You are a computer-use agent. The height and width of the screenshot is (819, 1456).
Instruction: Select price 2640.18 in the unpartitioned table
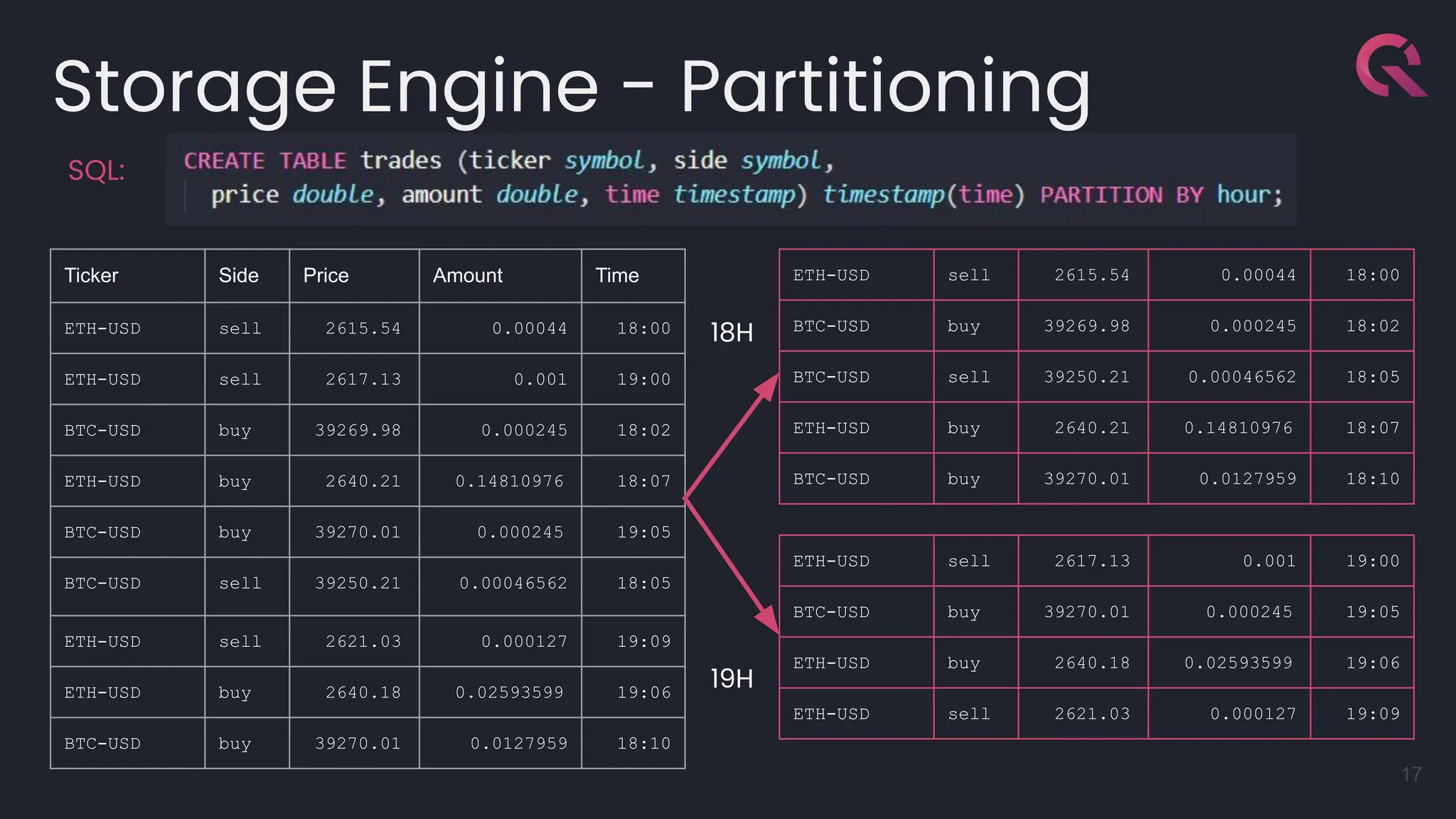pyautogui.click(x=363, y=692)
